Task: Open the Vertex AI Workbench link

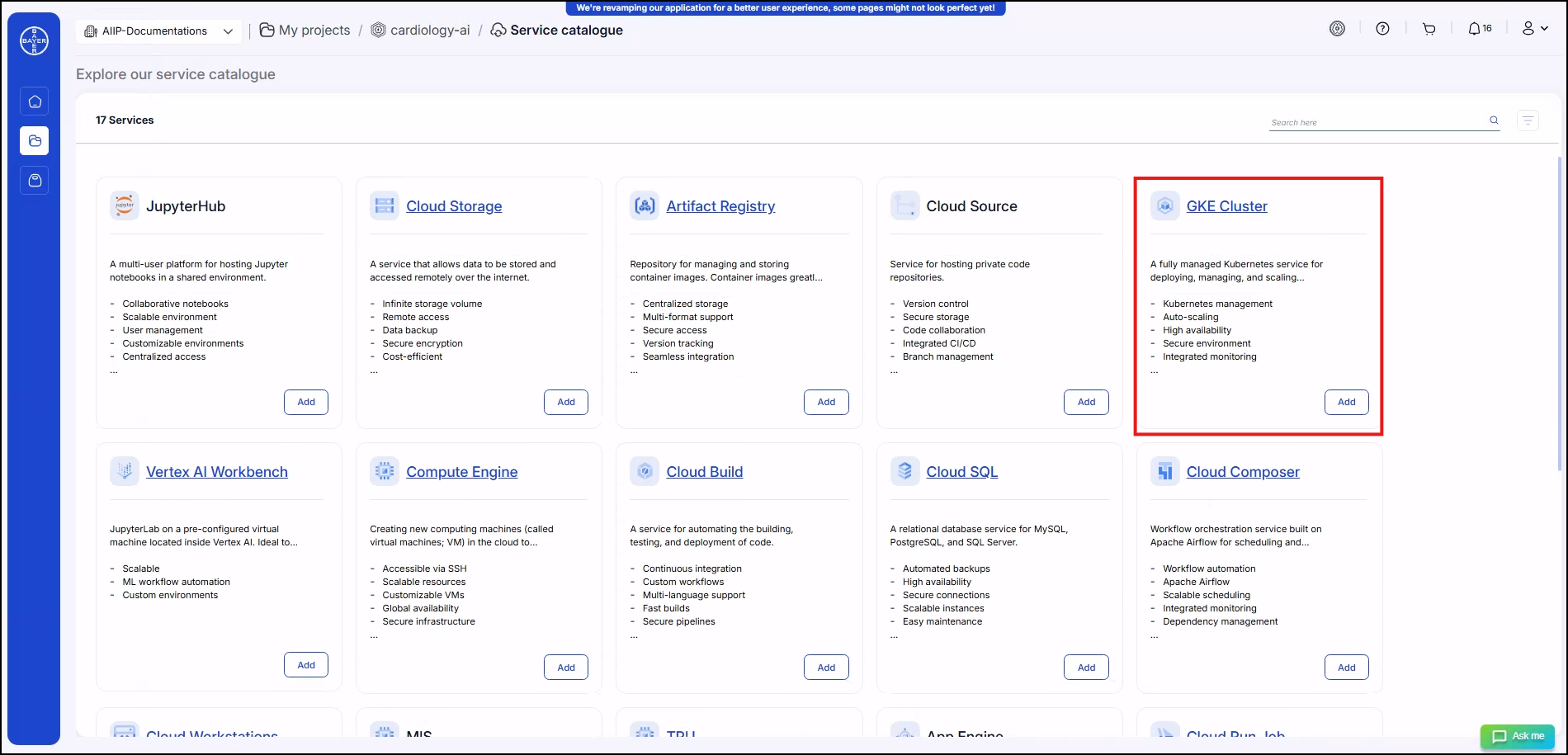Action: coord(217,472)
